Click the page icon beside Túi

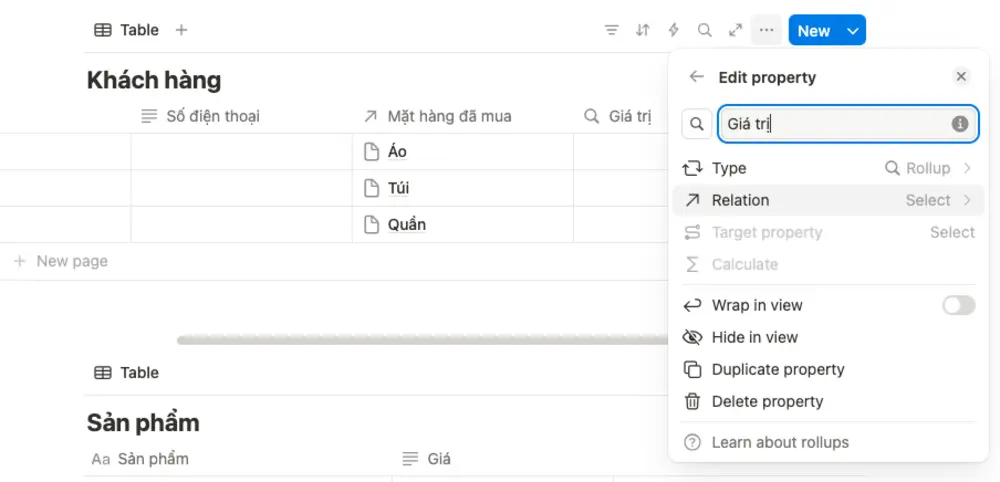(x=371, y=188)
